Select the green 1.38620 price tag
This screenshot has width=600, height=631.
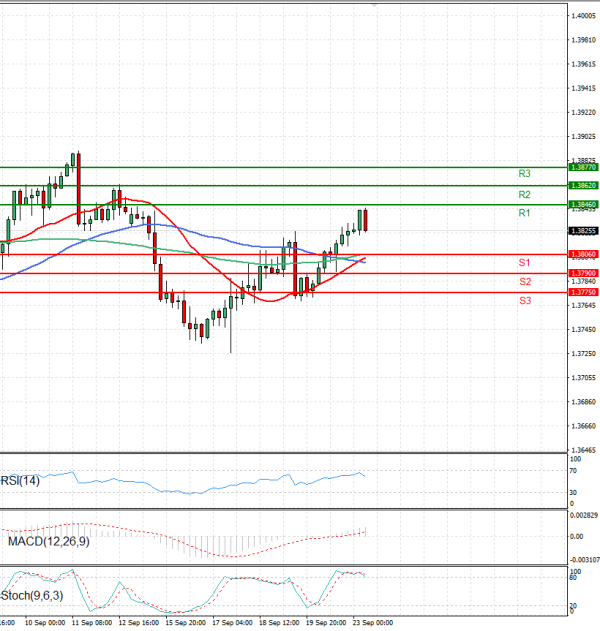[x=584, y=186]
